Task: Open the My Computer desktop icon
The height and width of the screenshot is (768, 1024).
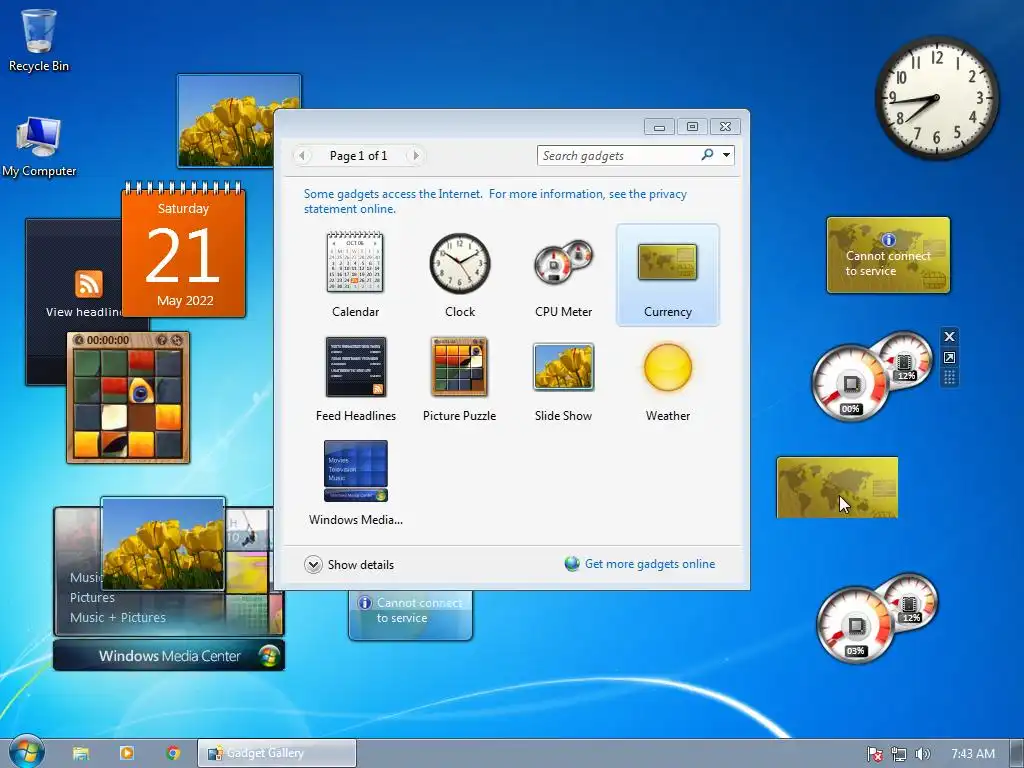Action: point(39,147)
